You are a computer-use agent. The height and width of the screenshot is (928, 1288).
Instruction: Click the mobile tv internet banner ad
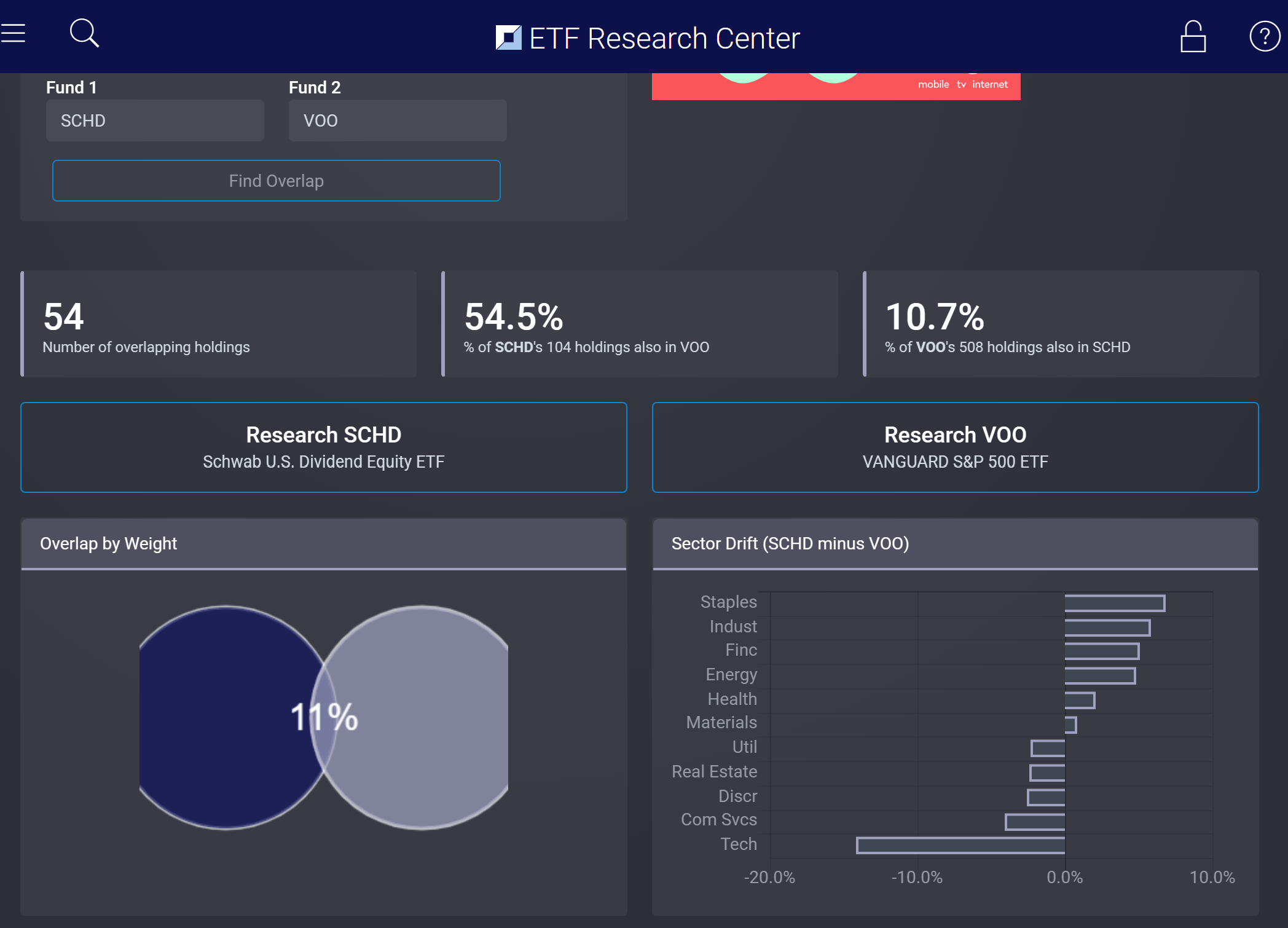pyautogui.click(x=836, y=80)
